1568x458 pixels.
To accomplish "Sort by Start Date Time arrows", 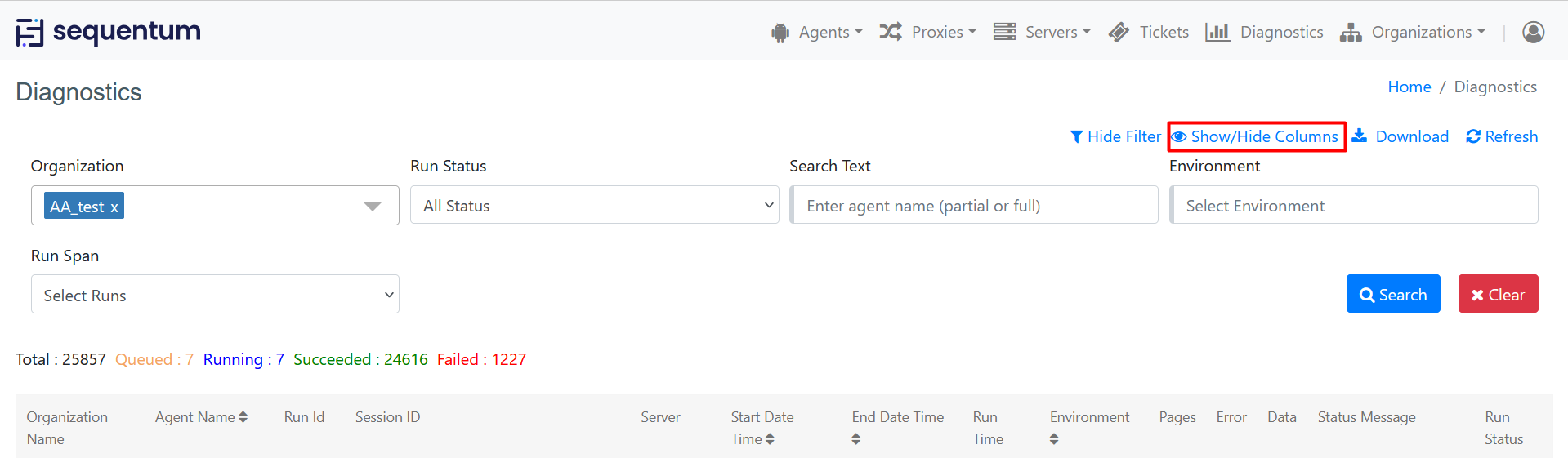I will pyautogui.click(x=770, y=439).
